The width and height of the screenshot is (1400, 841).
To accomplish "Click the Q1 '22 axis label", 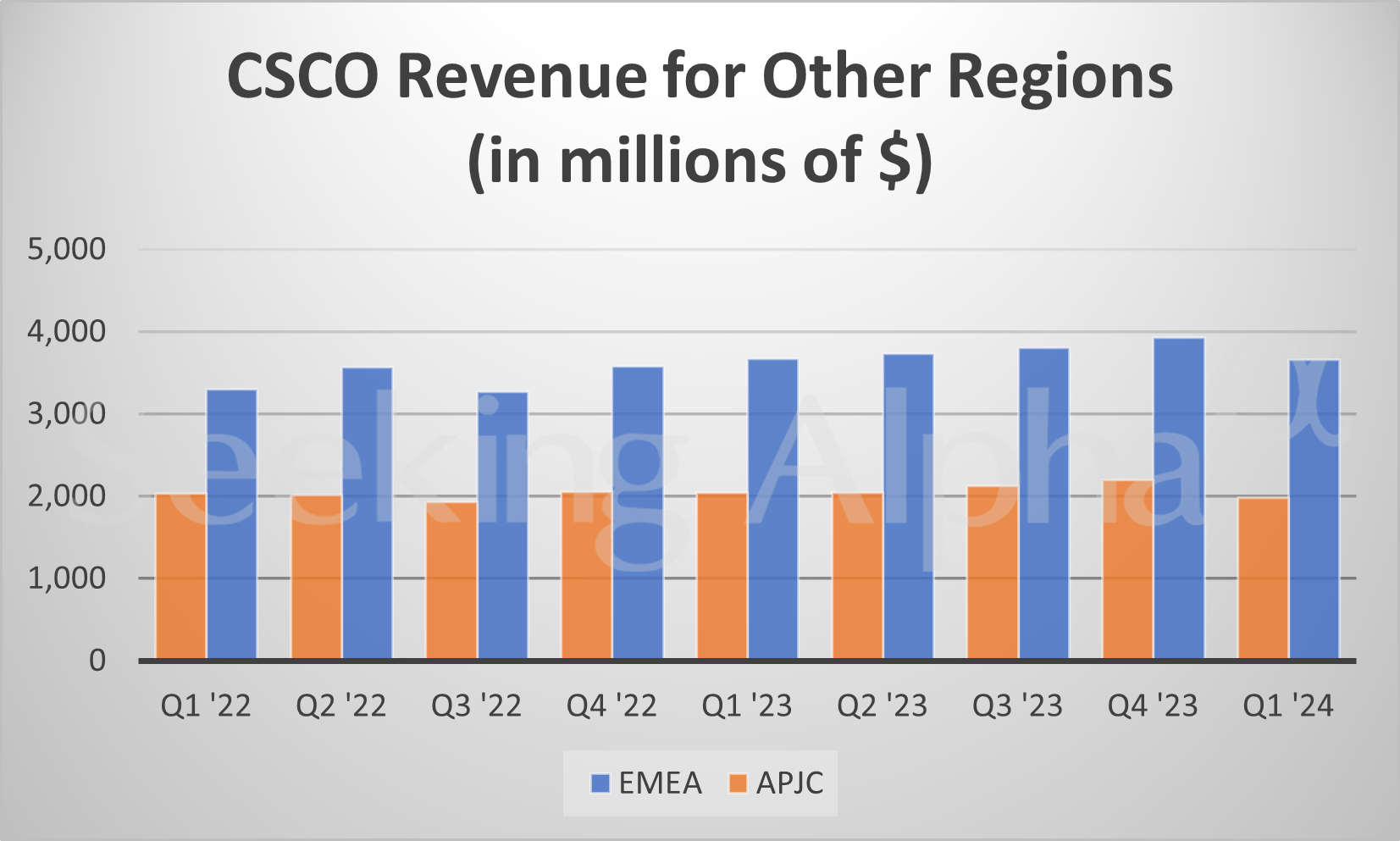I will [206, 705].
